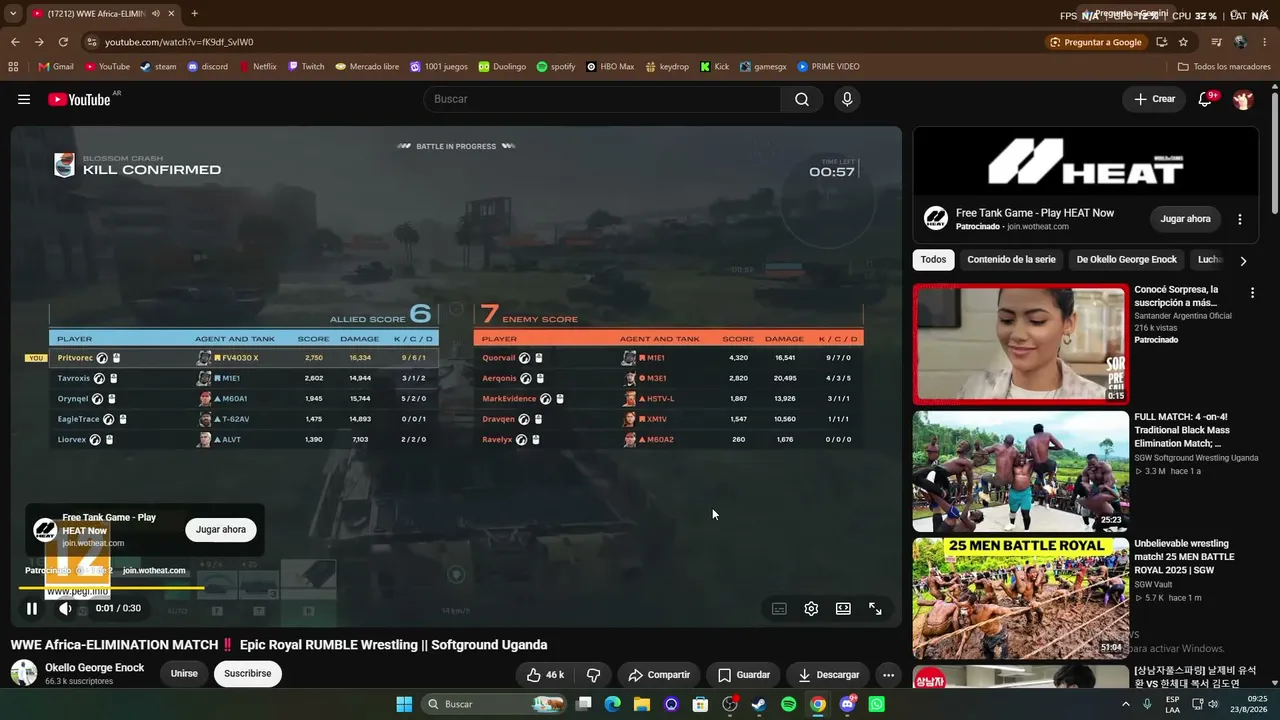Viewport: 1280px width, 720px height.
Task: Click the yellow ad progress bar
Action: pyautogui.click(x=112, y=587)
